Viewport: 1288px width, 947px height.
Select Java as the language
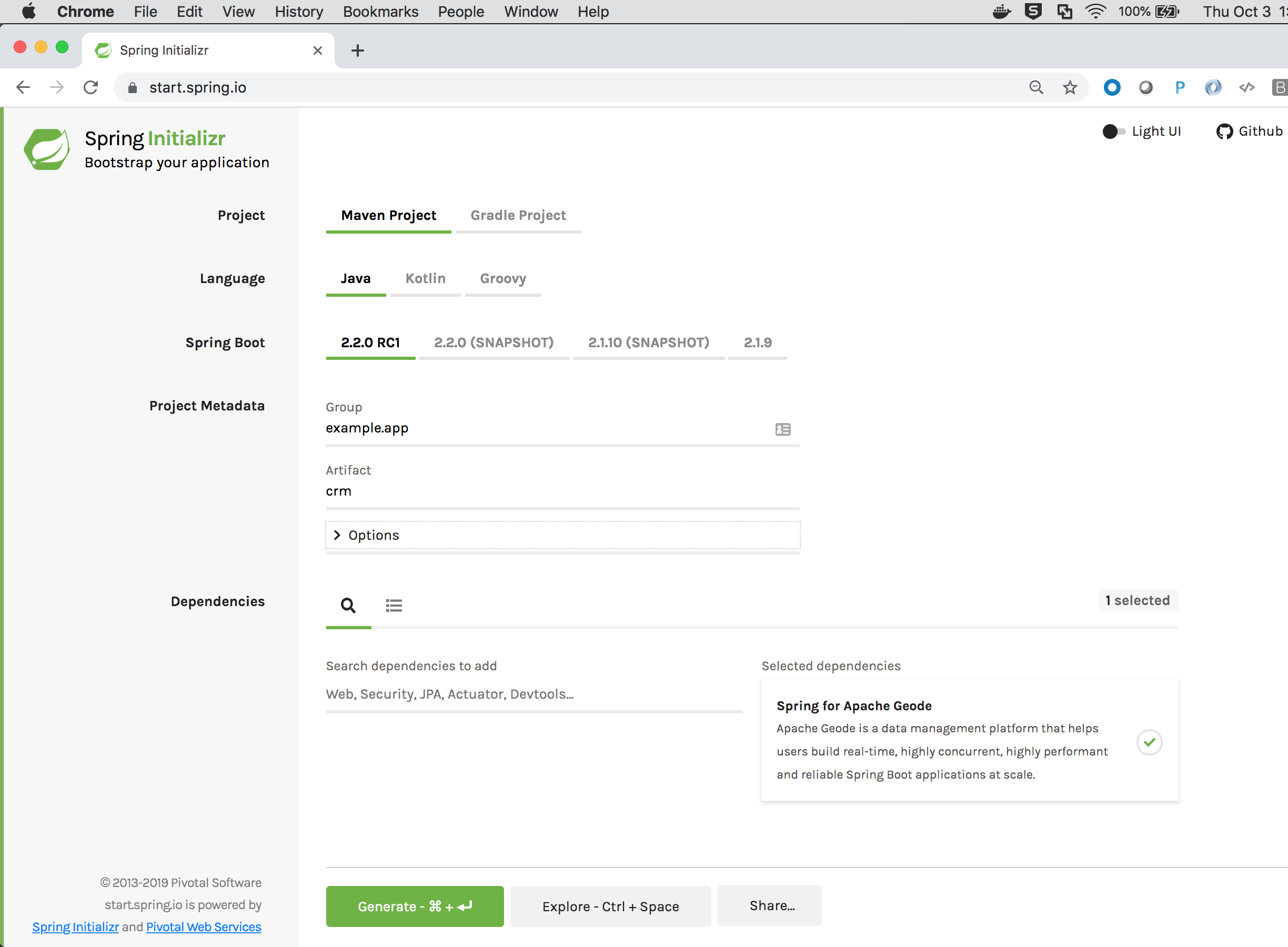tap(356, 278)
